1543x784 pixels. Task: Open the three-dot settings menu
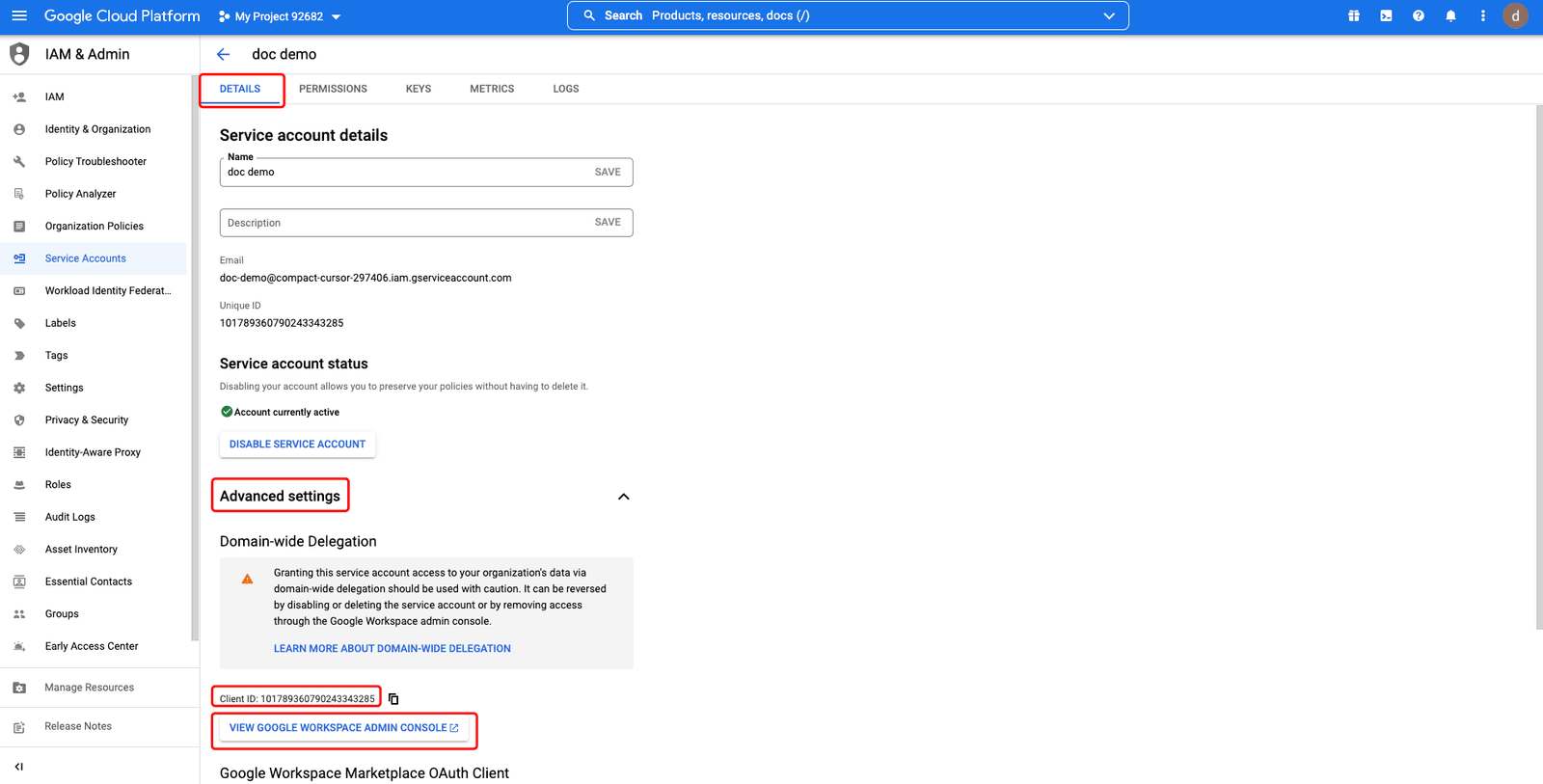click(x=1483, y=16)
